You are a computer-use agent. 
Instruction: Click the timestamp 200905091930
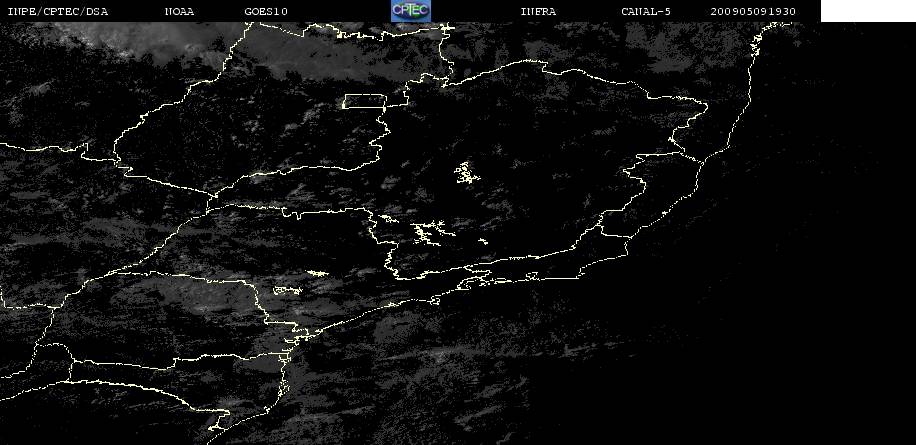(x=753, y=11)
